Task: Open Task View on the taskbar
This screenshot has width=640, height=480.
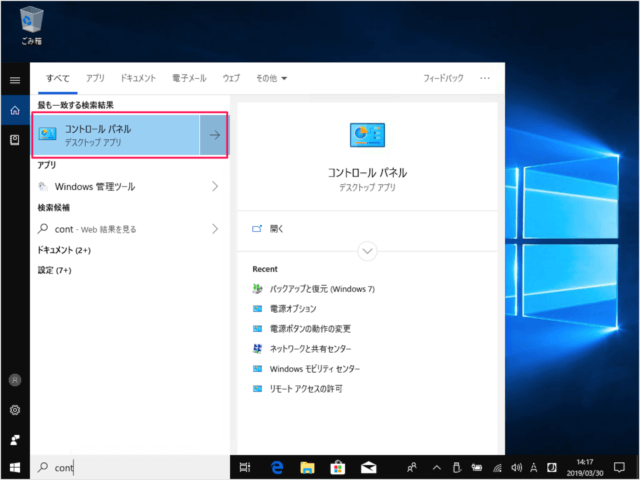Action: click(x=247, y=467)
